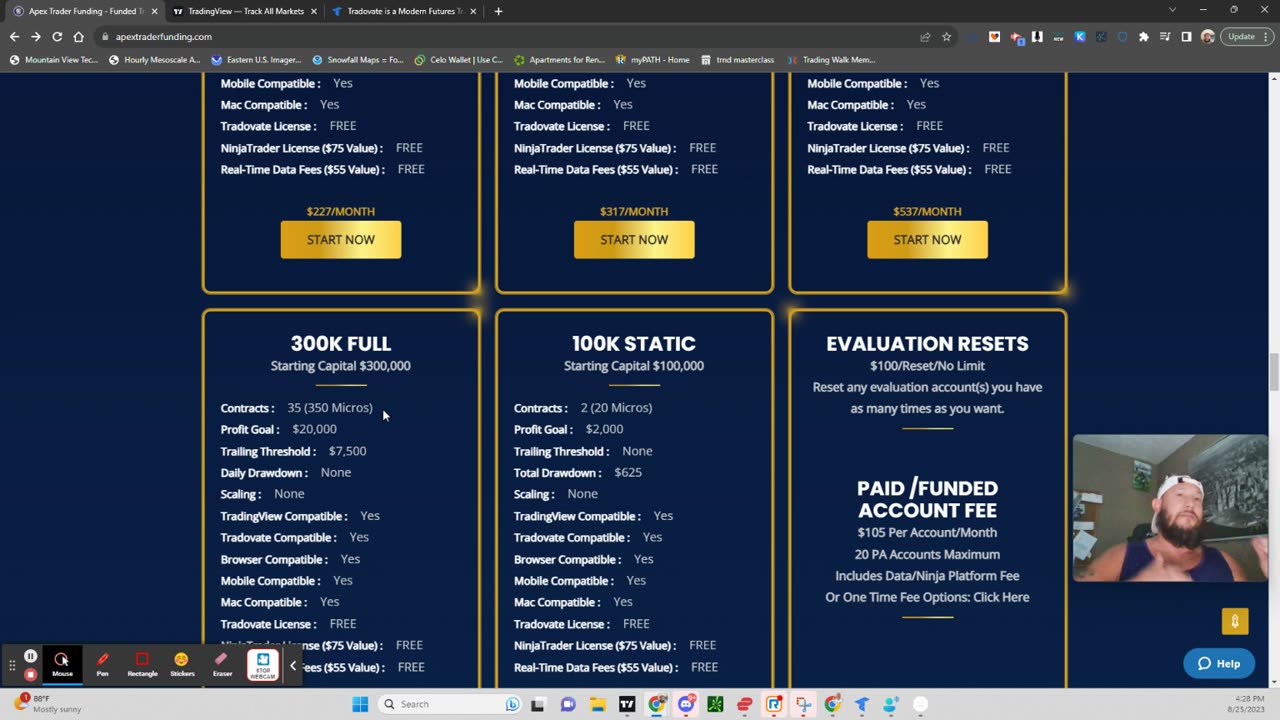Click 'Starting Capital $300,000' text

pos(341,366)
